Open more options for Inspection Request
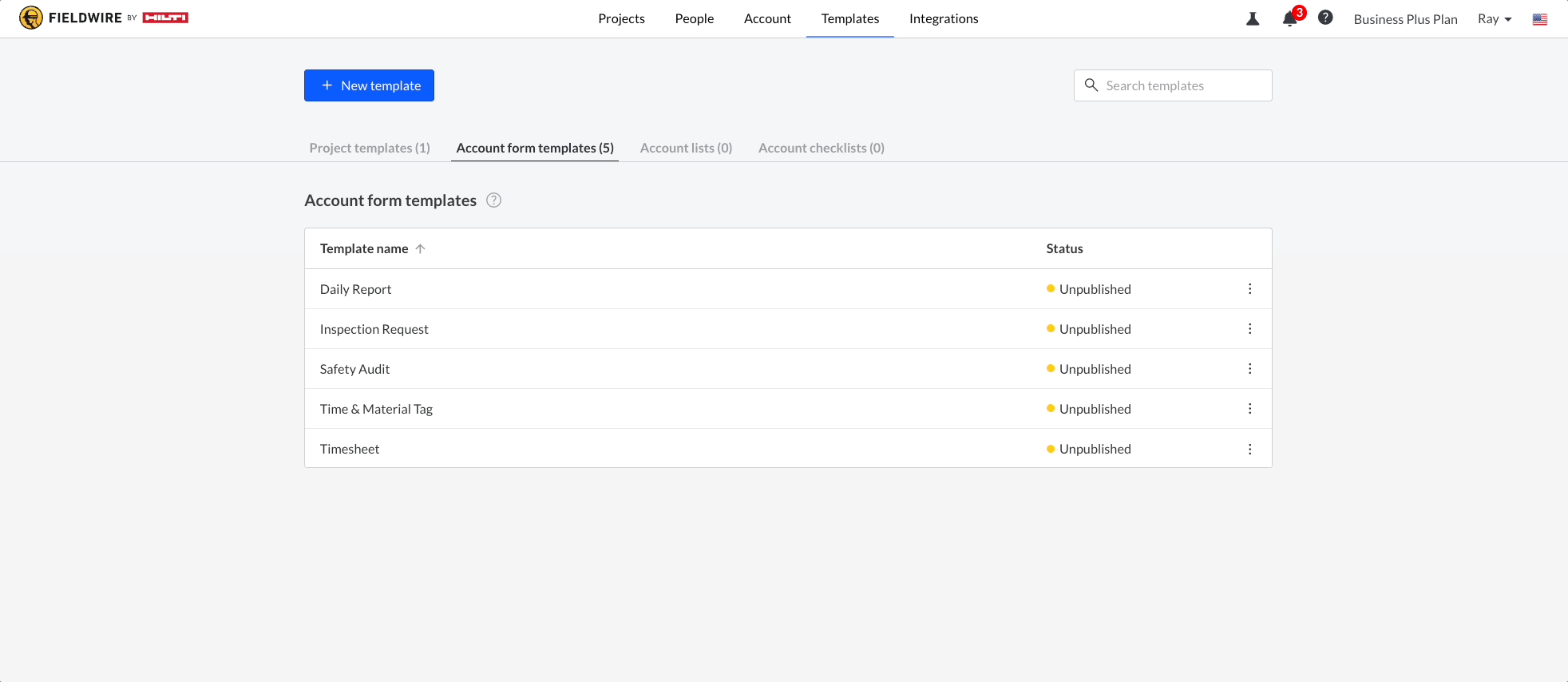 pyautogui.click(x=1250, y=329)
